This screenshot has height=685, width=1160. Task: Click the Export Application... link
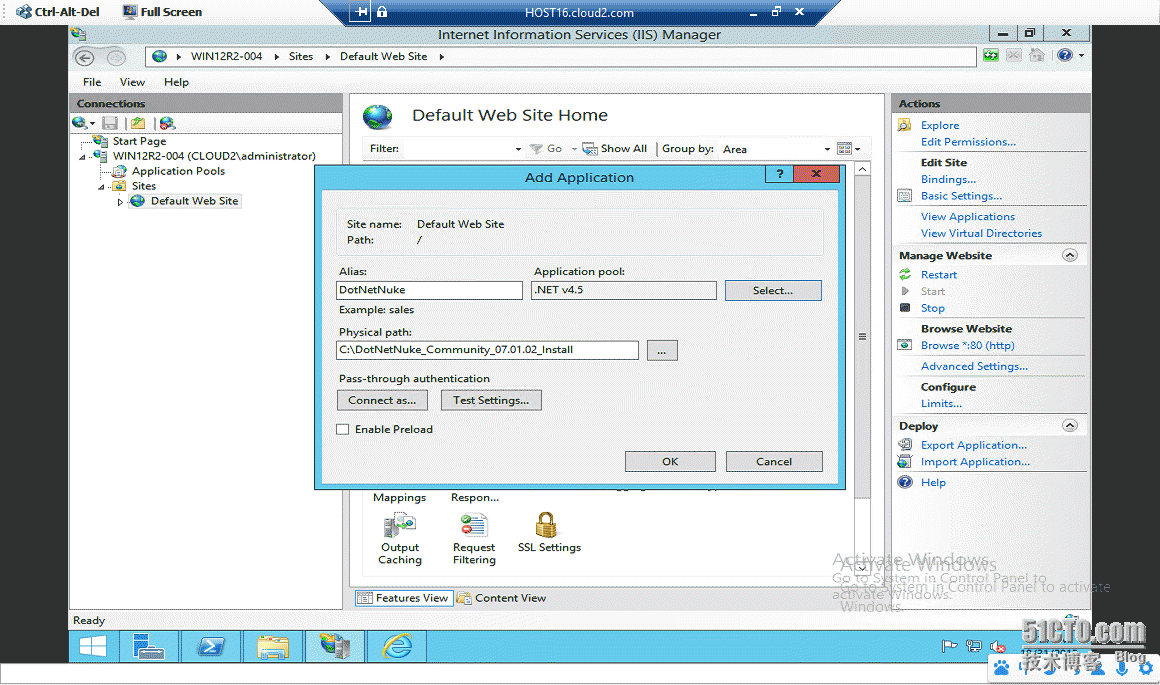[974, 445]
